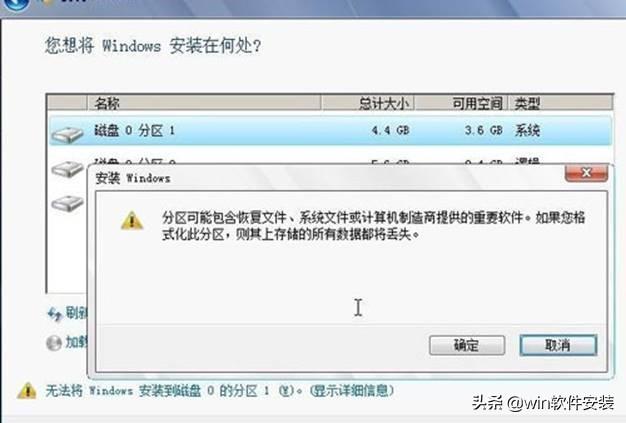Sort partitions by the 名称 column header

click(204, 103)
